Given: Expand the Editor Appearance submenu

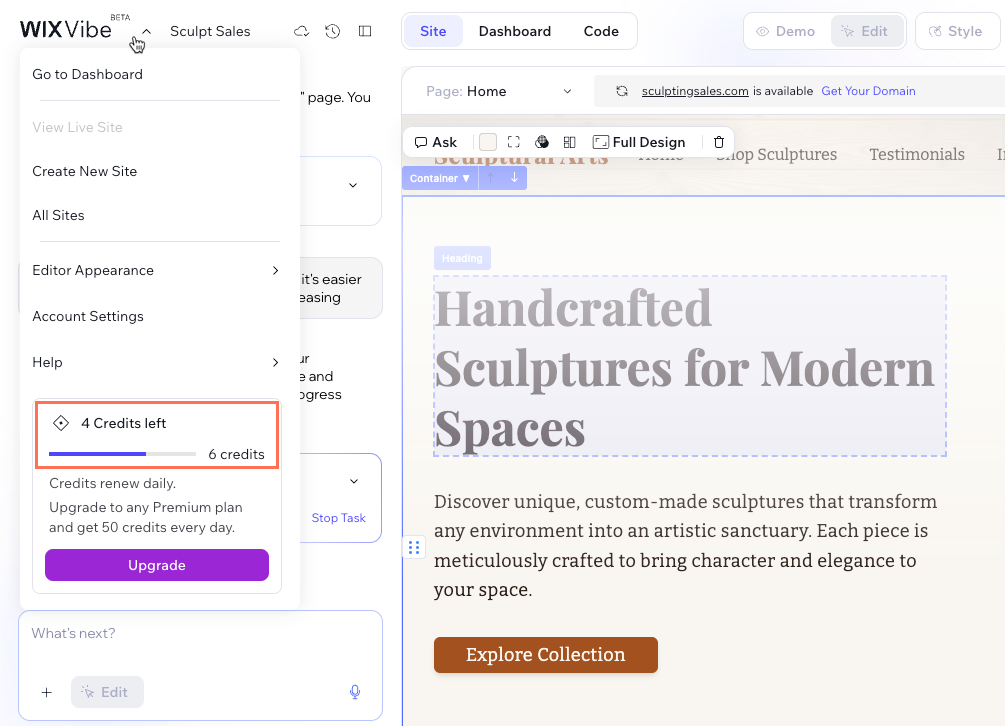Looking at the screenshot, I should pos(155,270).
